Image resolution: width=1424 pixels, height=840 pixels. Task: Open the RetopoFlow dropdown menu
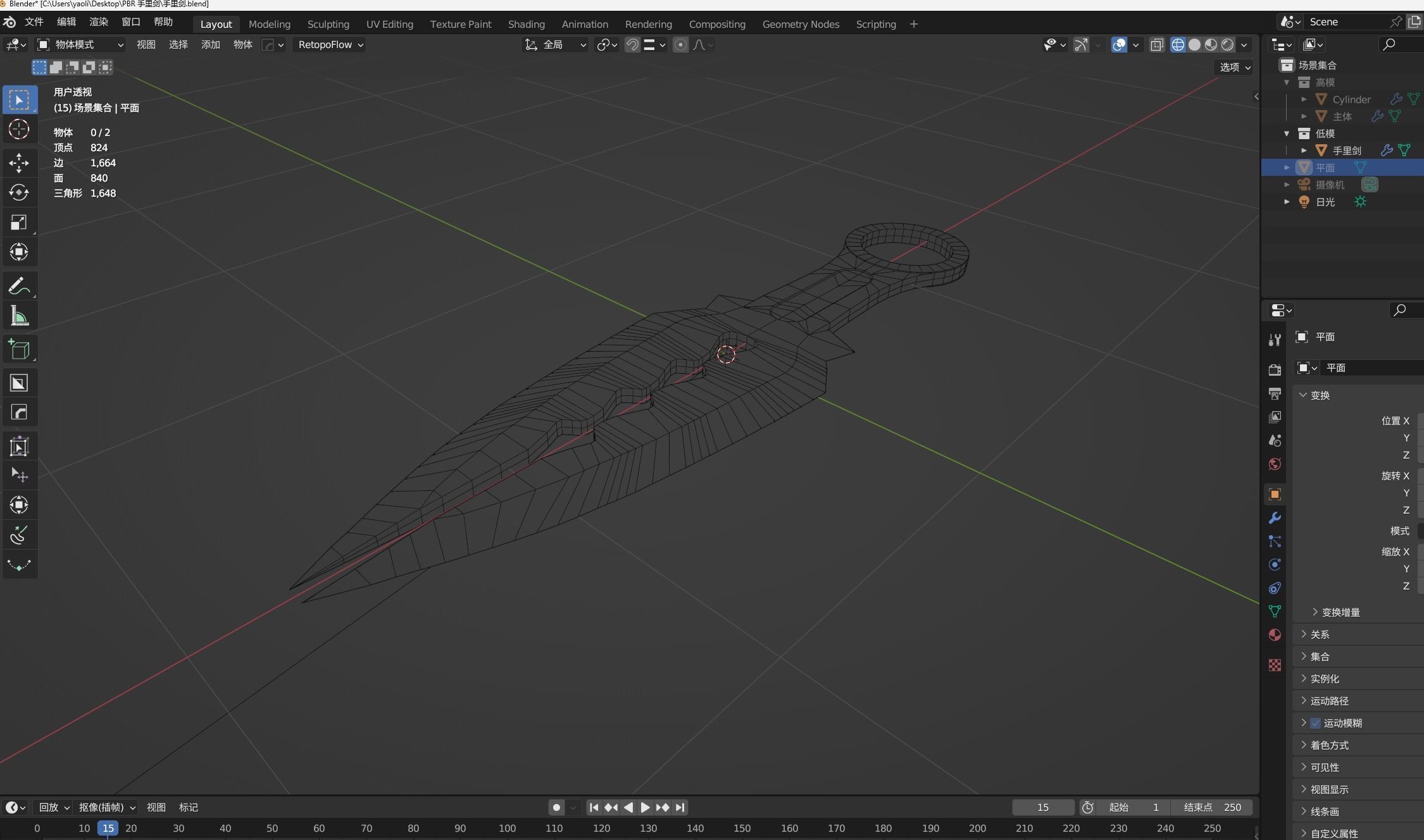click(330, 45)
